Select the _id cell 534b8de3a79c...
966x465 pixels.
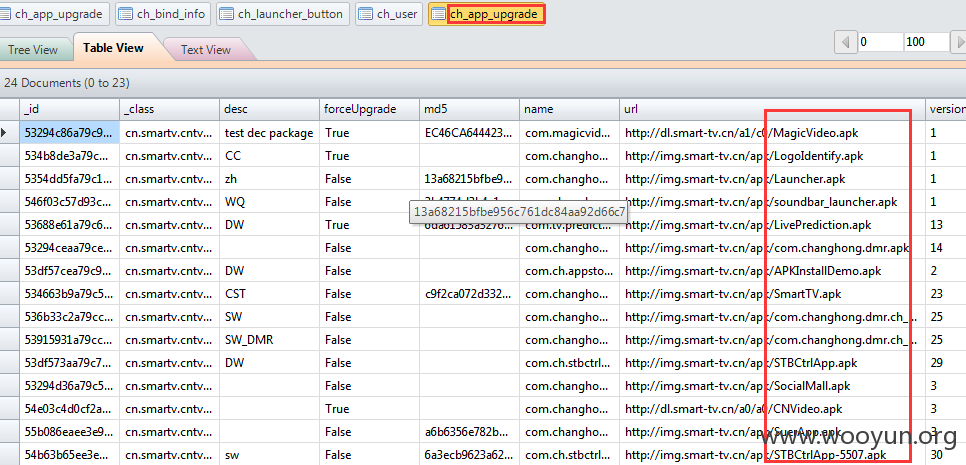pyautogui.click(x=70, y=156)
